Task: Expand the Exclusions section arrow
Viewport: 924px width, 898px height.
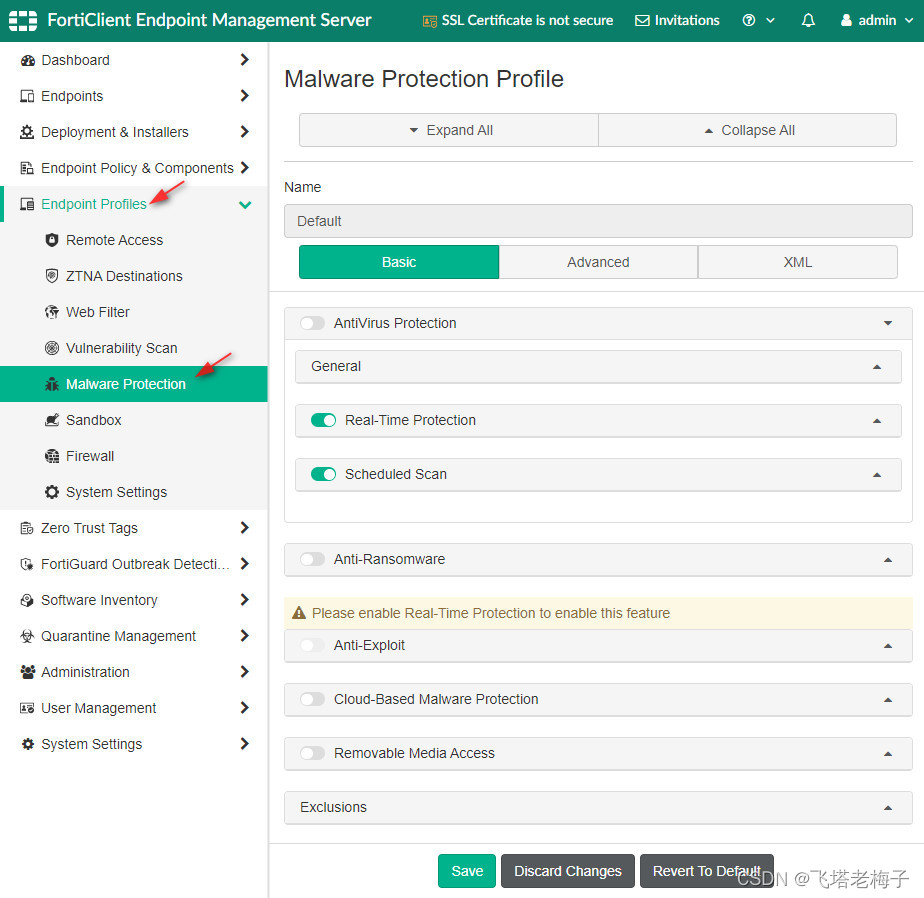Action: 888,808
